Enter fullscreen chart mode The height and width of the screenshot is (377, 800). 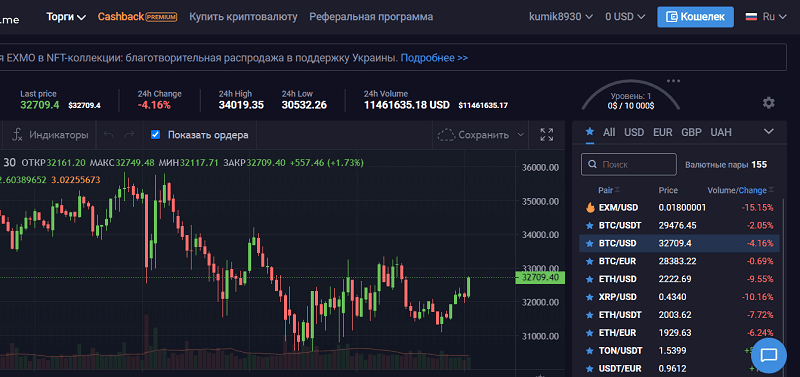547,135
